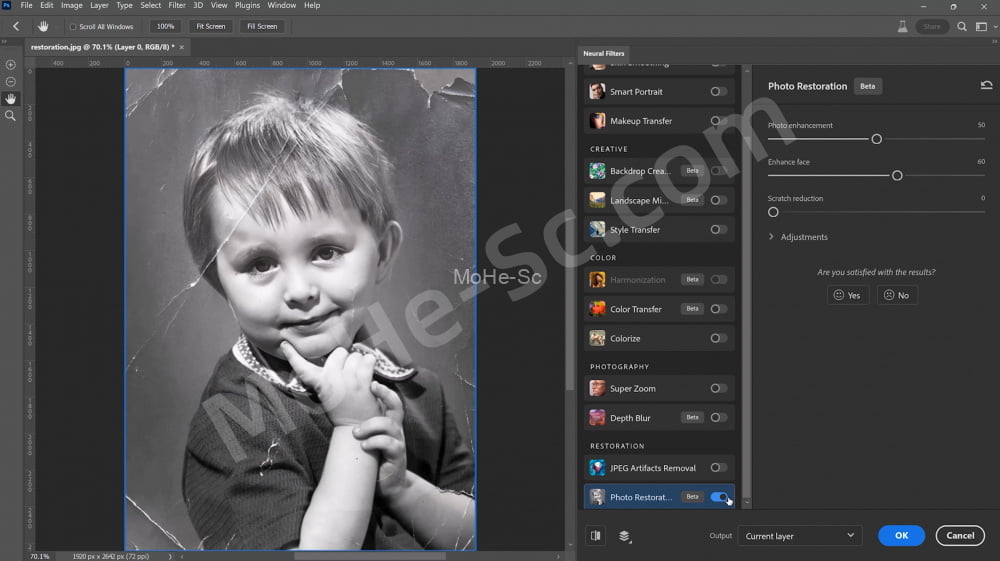The image size is (1000, 561).
Task: Open the workspace layout switcher icon
Action: 982,26
